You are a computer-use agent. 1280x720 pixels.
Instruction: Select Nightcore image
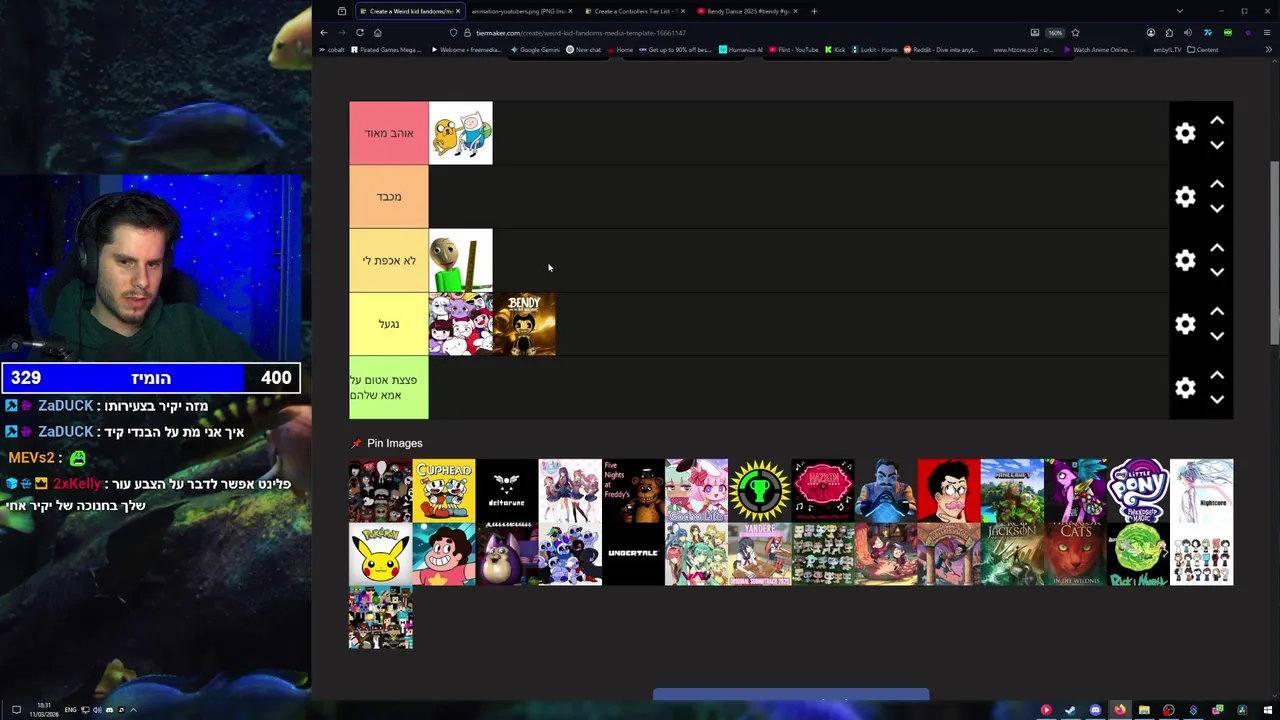[x=1202, y=490]
